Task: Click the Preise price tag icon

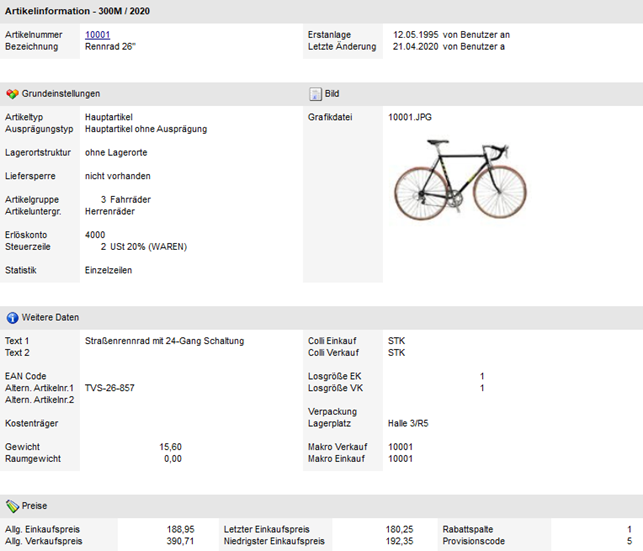Action: pos(12,506)
